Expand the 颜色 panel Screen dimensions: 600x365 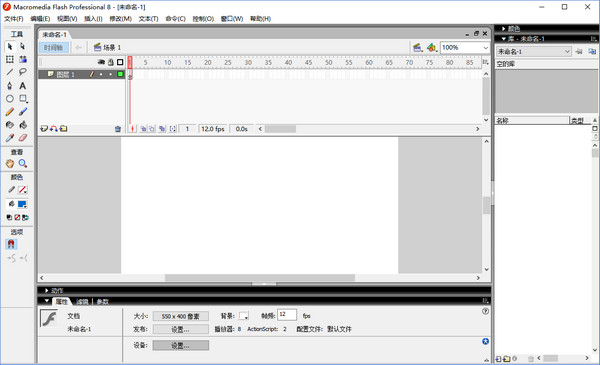503,29
